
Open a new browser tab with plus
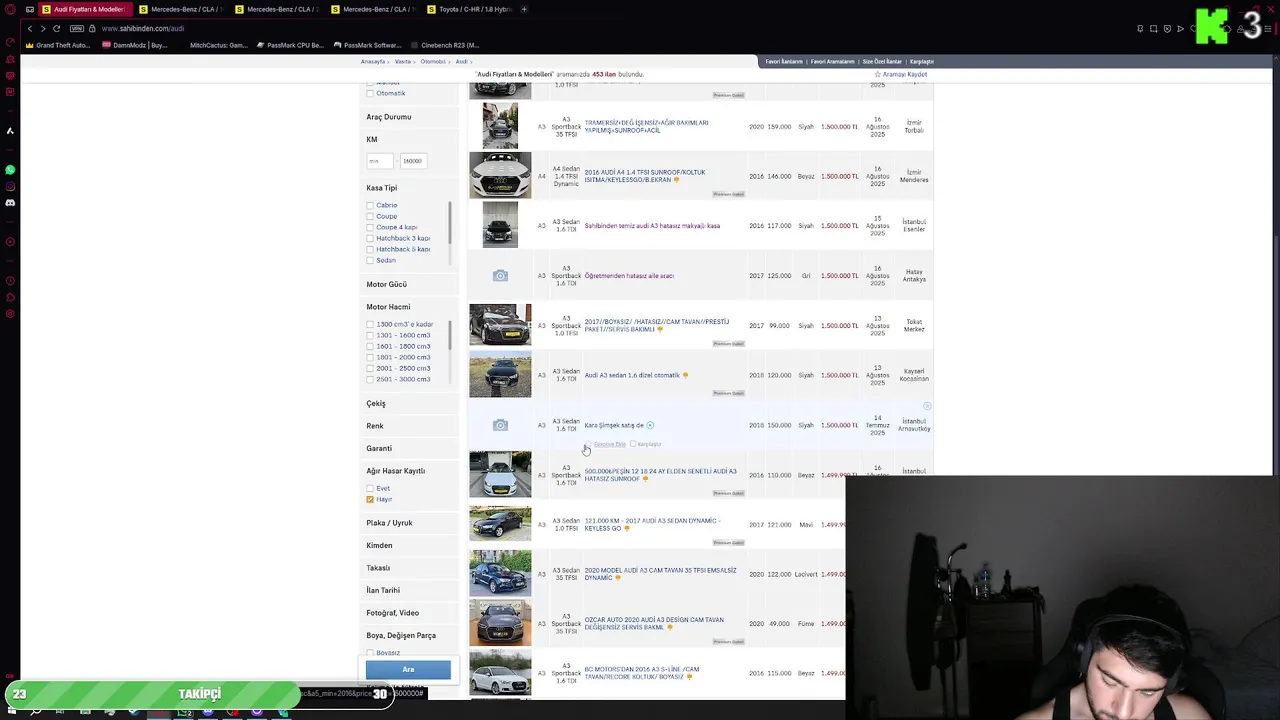click(524, 9)
